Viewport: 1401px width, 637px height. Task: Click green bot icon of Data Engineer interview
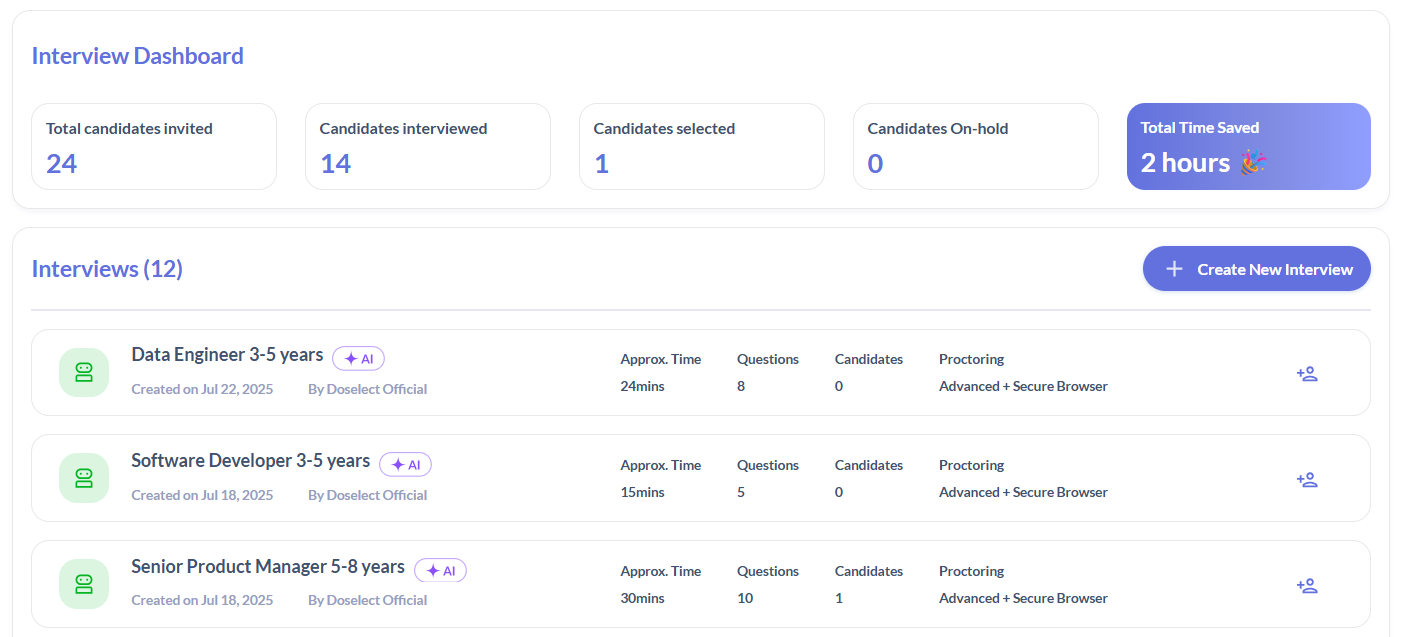coord(84,372)
